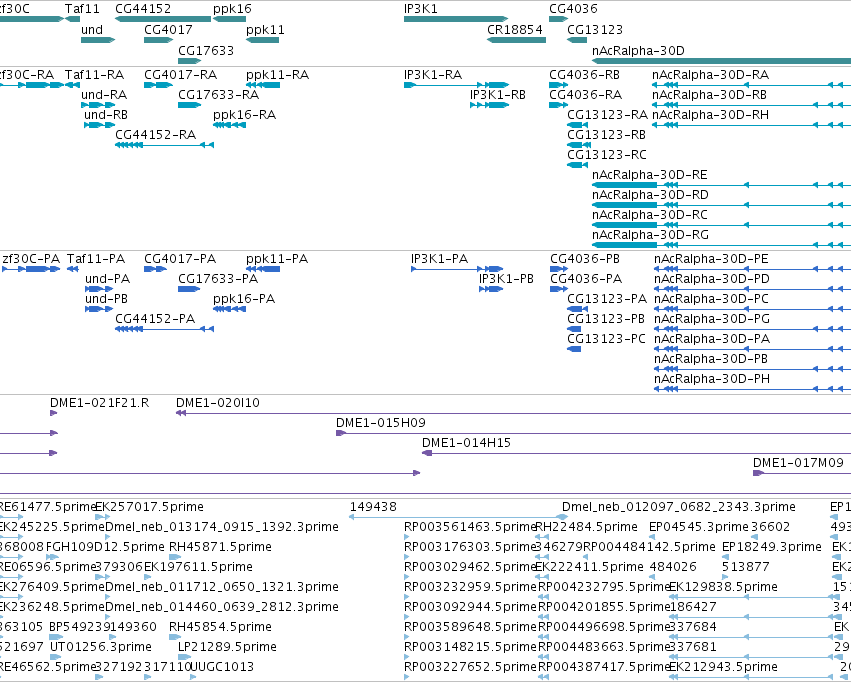Select the CG4036-RA transcript

(x=558, y=105)
